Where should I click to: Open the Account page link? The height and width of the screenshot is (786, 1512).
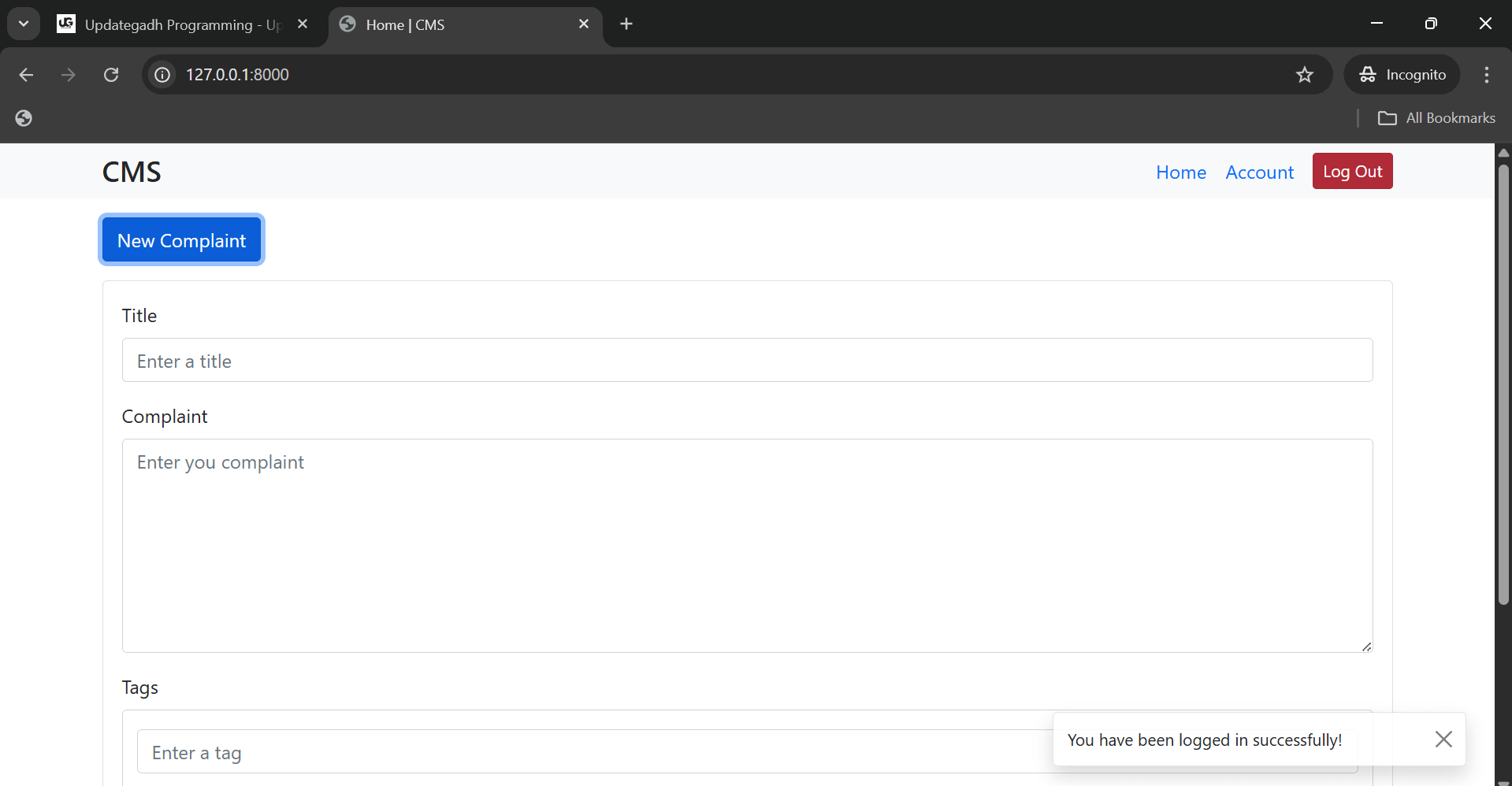1259,172
